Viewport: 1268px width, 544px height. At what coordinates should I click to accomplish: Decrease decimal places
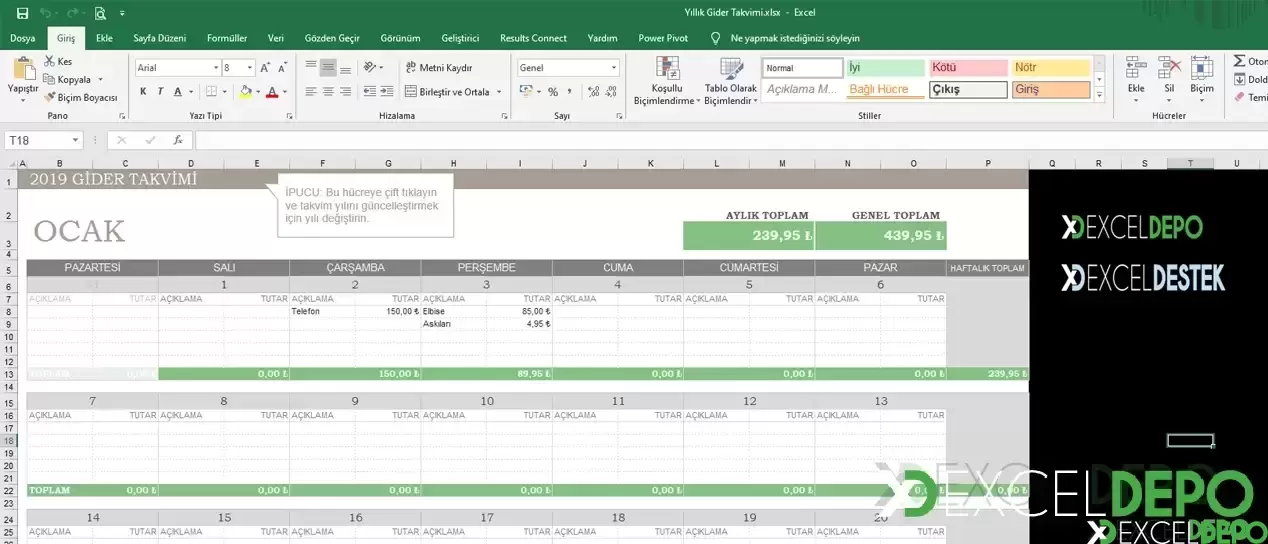pyautogui.click(x=611, y=92)
